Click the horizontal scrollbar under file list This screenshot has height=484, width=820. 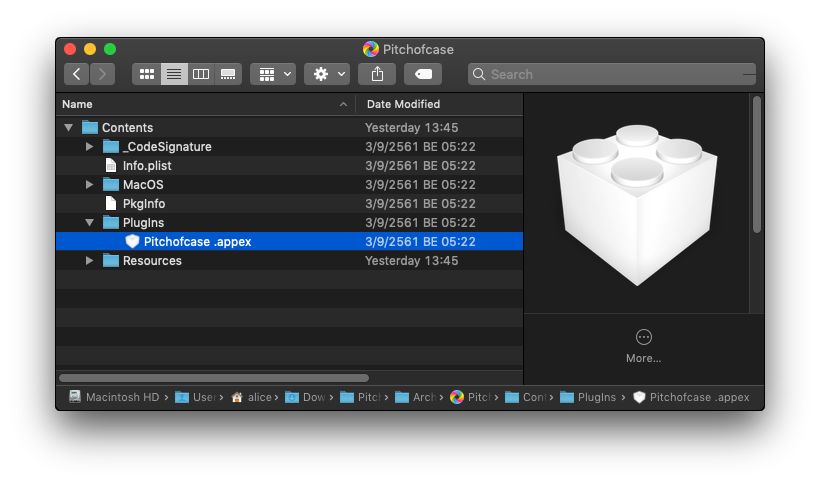click(x=214, y=378)
